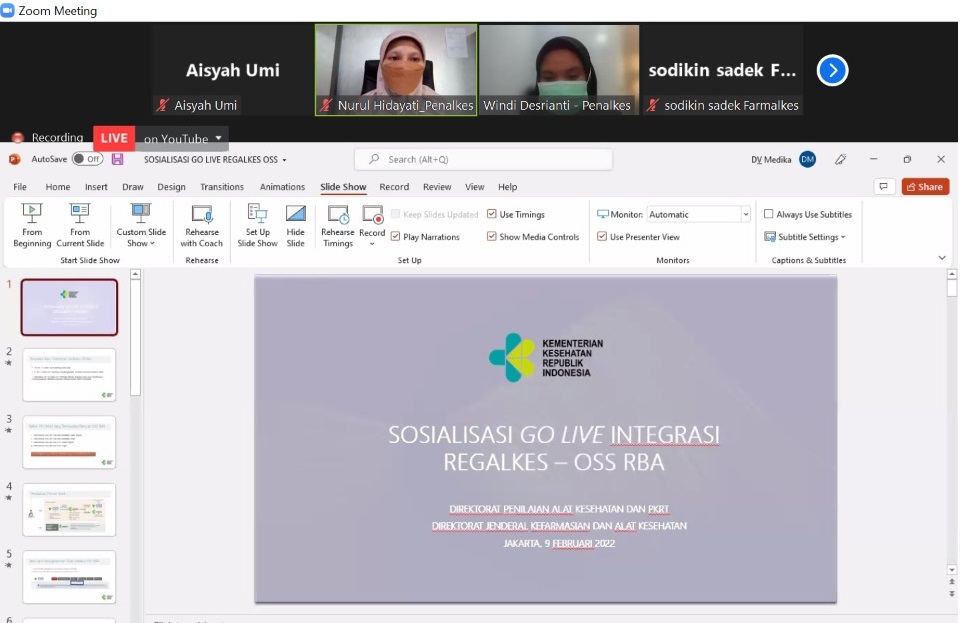Click the Search box in PowerPoint
Image resolution: width=960 pixels, height=623 pixels.
point(483,160)
